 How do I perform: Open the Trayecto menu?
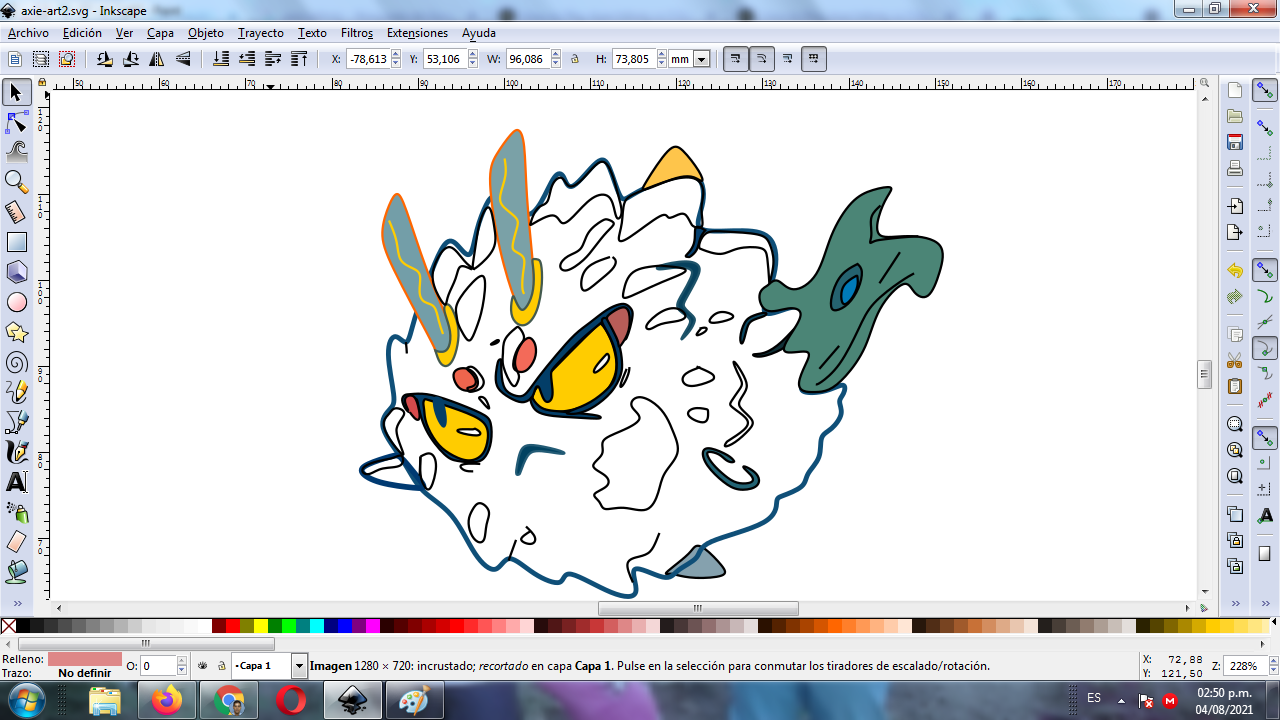click(x=261, y=33)
